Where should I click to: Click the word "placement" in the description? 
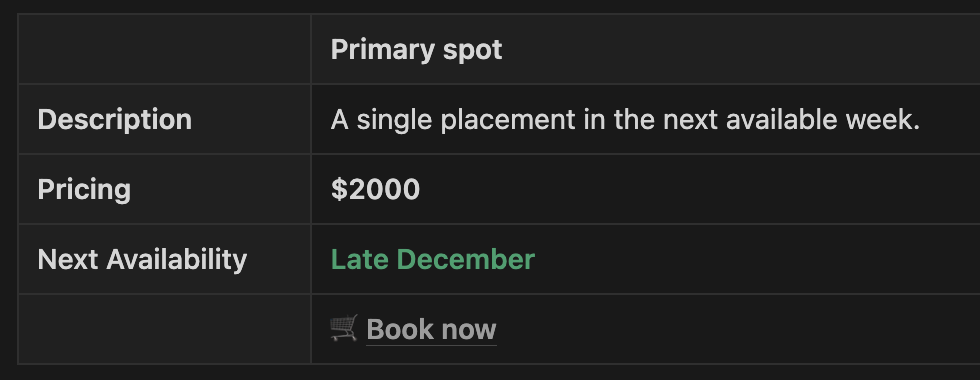tap(508, 121)
